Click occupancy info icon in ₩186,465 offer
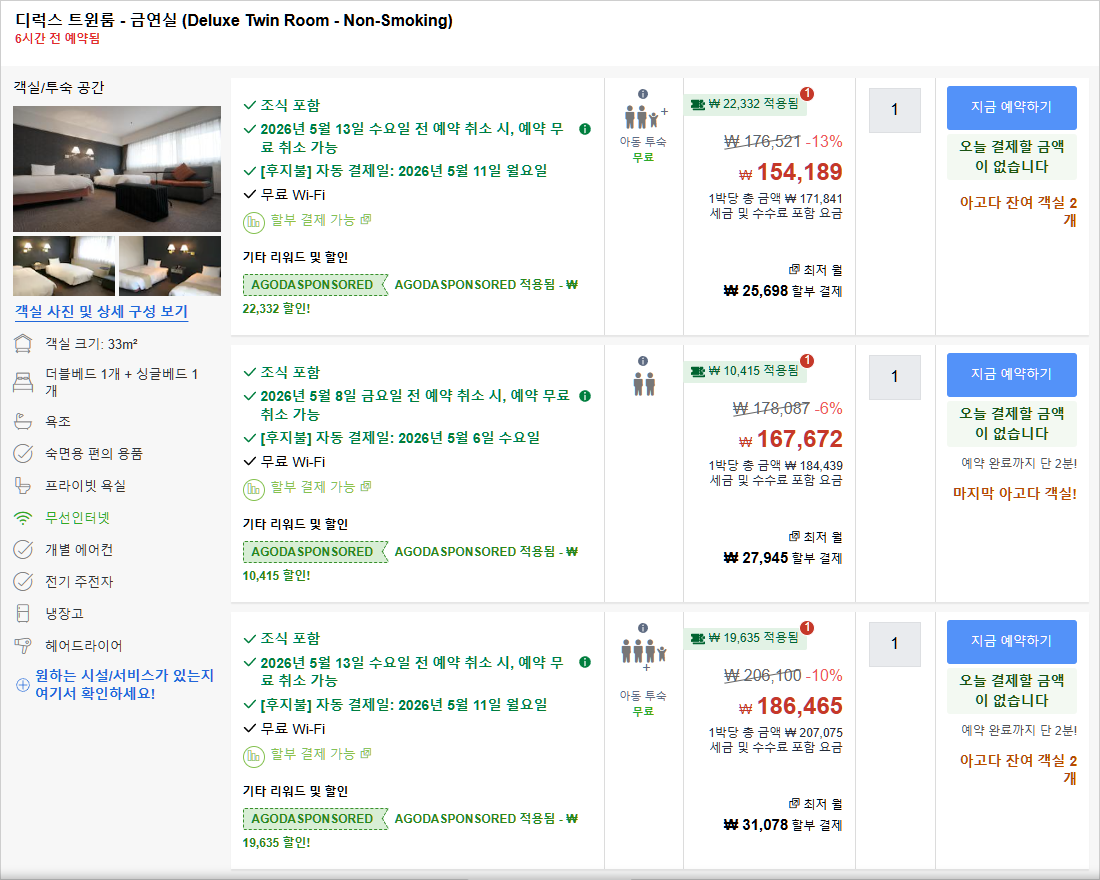The image size is (1100, 880). (643, 628)
